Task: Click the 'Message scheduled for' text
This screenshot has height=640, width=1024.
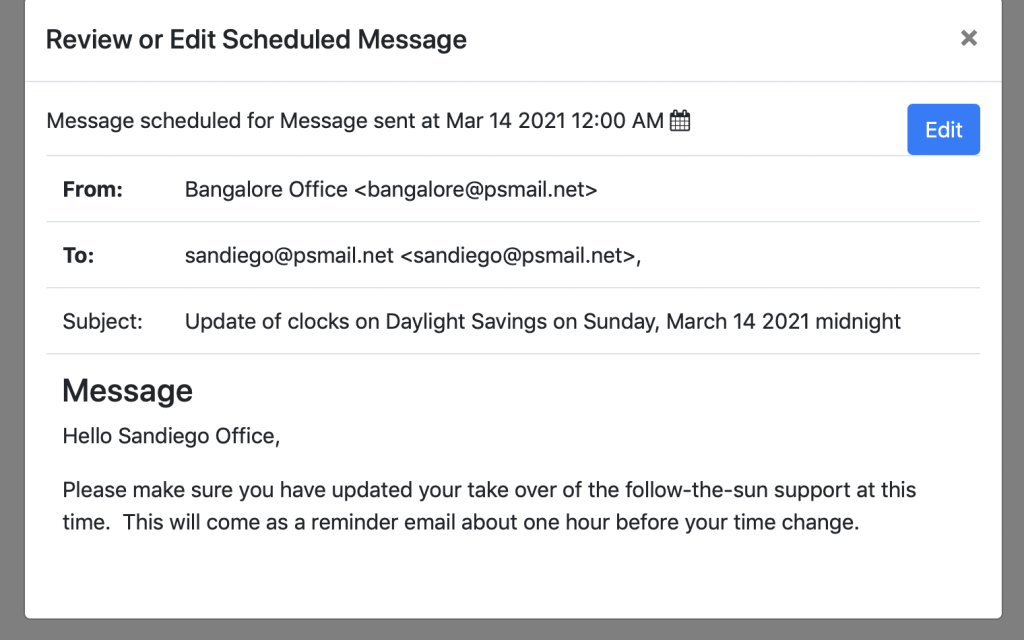Action: (160, 121)
